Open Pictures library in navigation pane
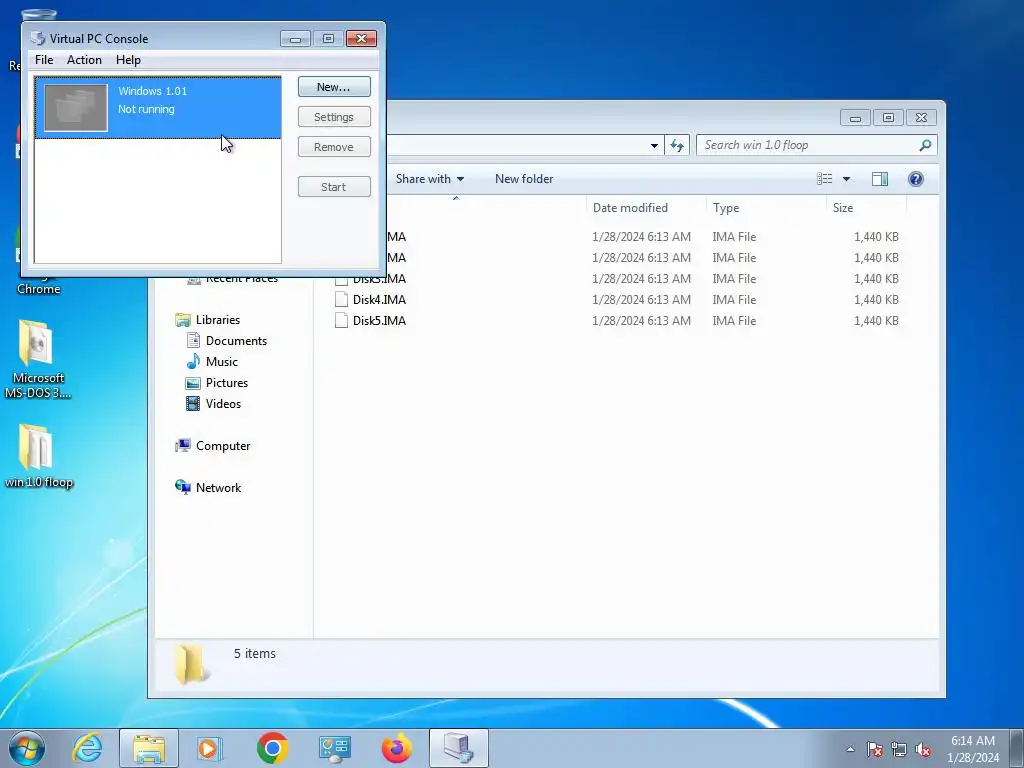 [x=227, y=383]
